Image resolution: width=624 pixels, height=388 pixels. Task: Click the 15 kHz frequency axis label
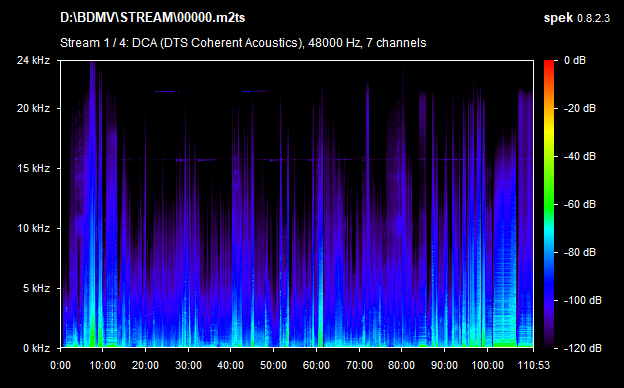33,168
